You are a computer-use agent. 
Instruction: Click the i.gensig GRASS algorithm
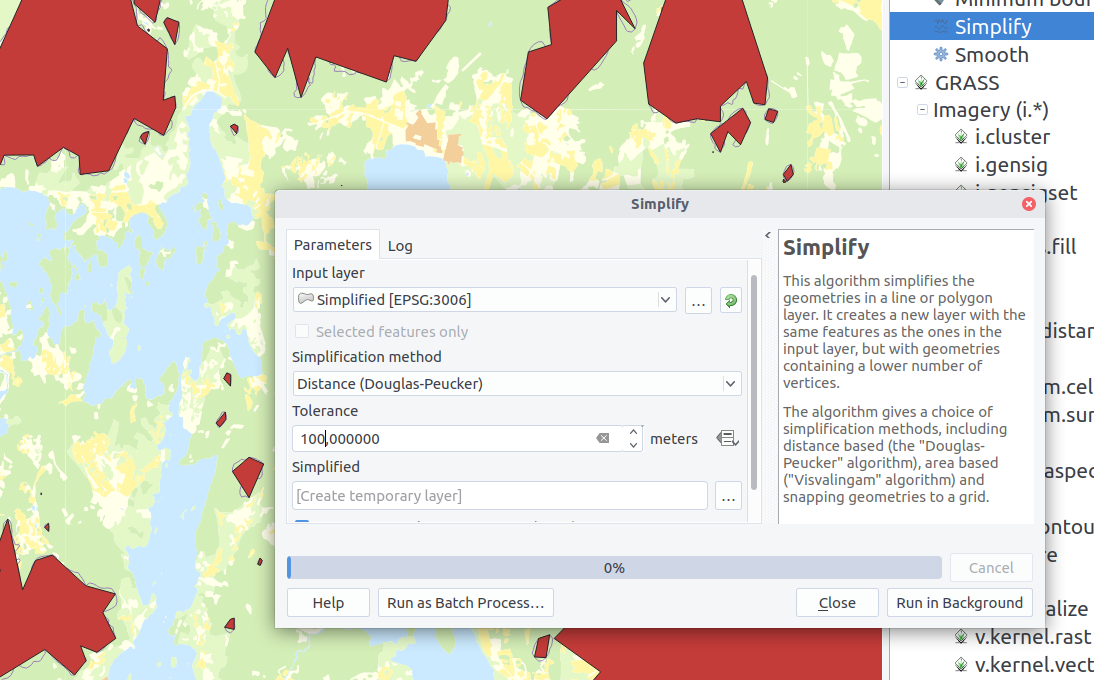click(x=1012, y=165)
